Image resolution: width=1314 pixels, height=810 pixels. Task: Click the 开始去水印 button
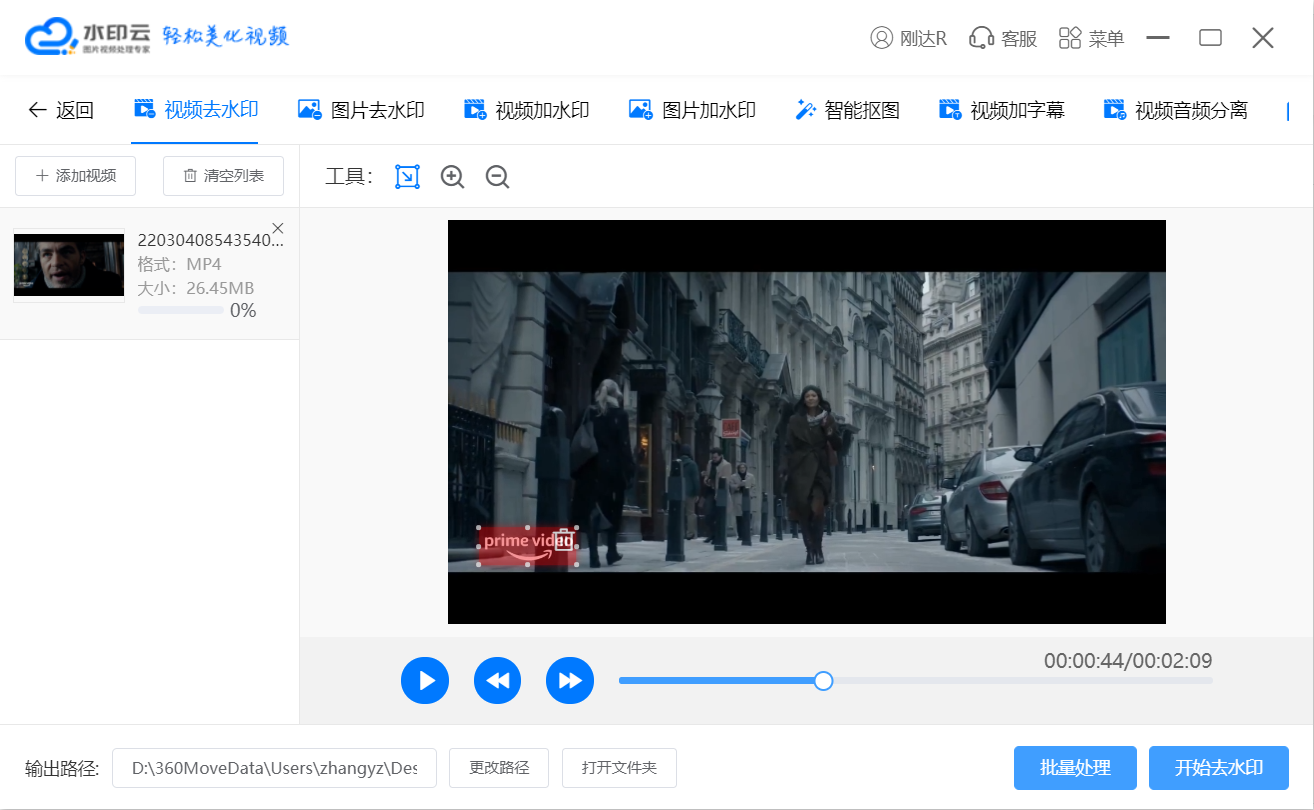pyautogui.click(x=1219, y=768)
